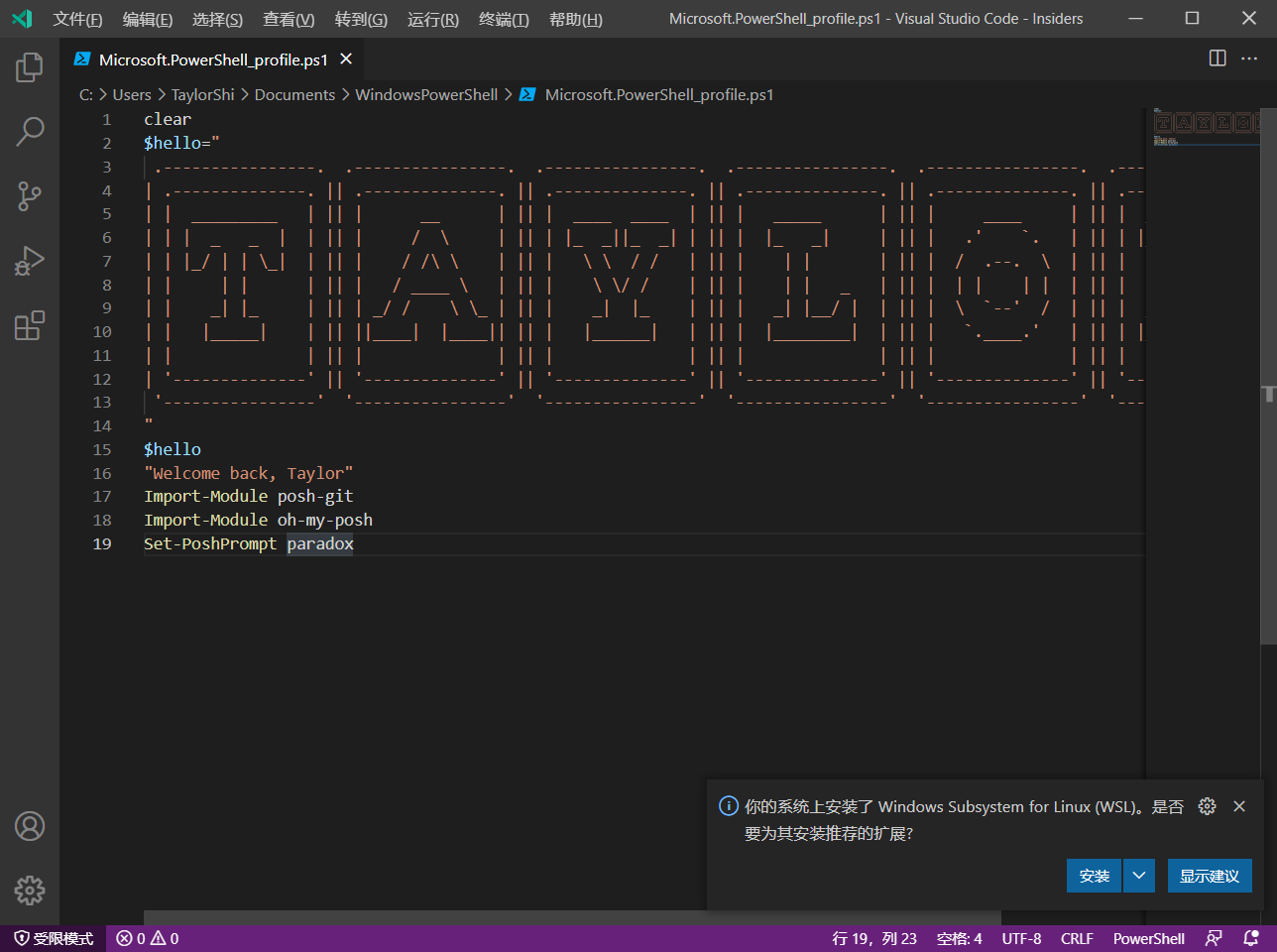Click line number 19 in the gutter
1277x952 pixels.
[102, 543]
